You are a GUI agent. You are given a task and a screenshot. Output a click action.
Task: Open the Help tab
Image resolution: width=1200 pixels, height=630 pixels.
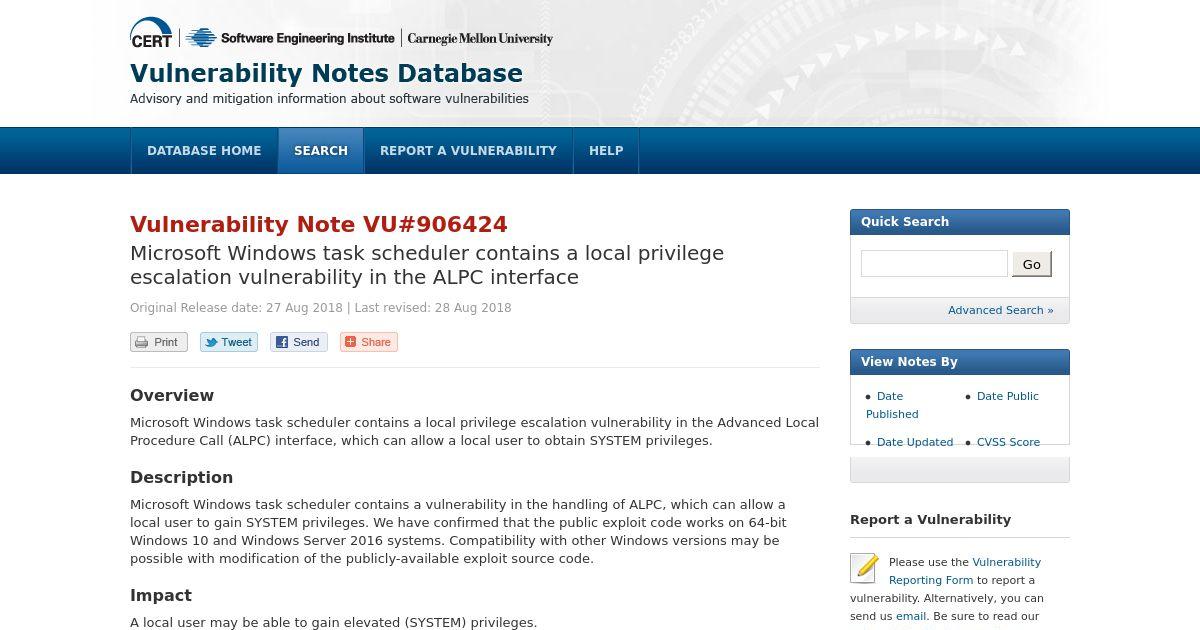606,151
